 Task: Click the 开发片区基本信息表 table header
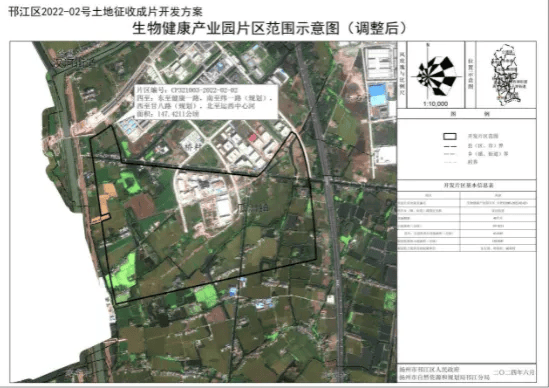click(x=468, y=185)
